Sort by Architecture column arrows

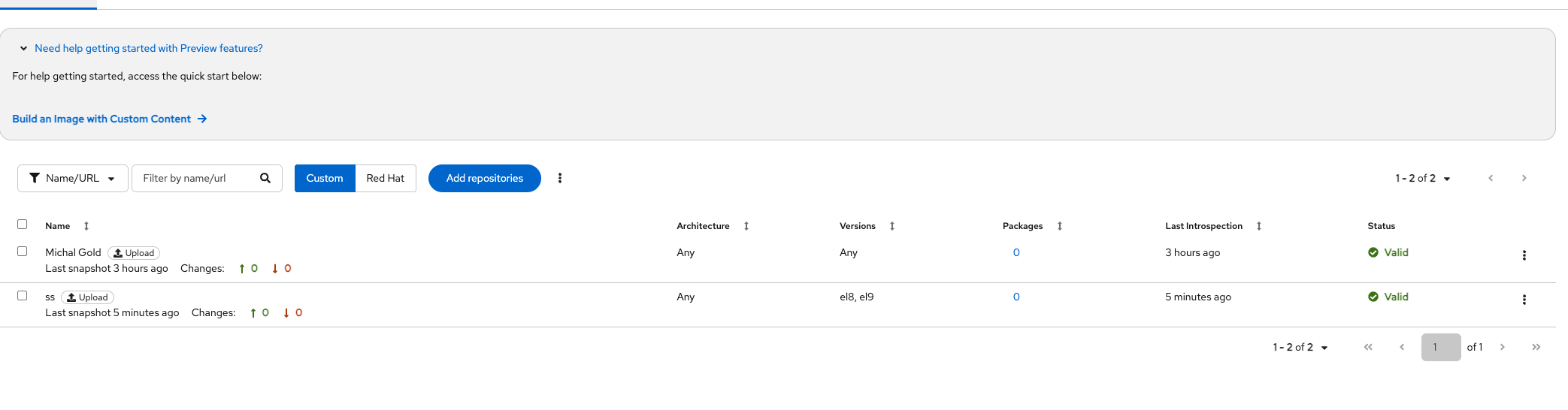tap(746, 226)
